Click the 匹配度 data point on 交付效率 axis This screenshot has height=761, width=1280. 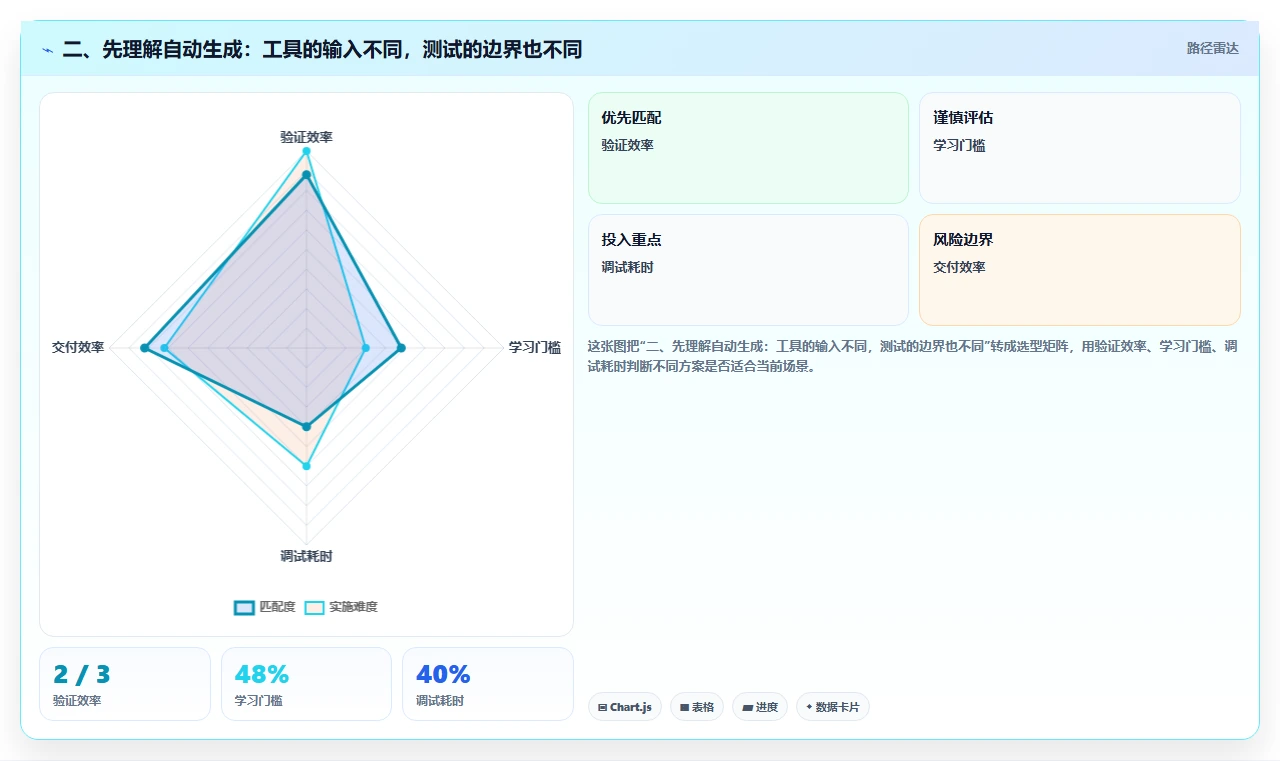coord(144,348)
